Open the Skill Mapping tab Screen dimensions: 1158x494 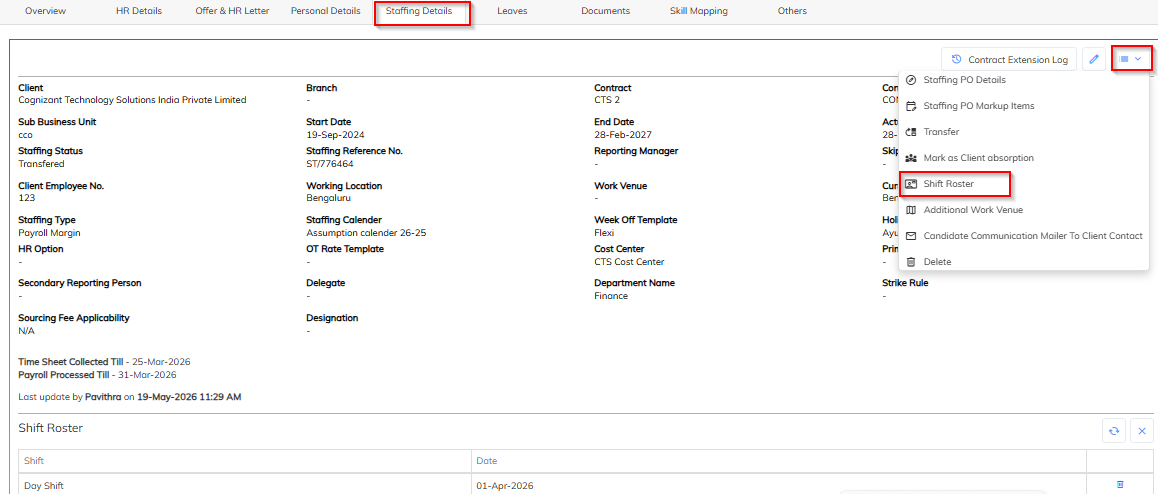coord(699,11)
